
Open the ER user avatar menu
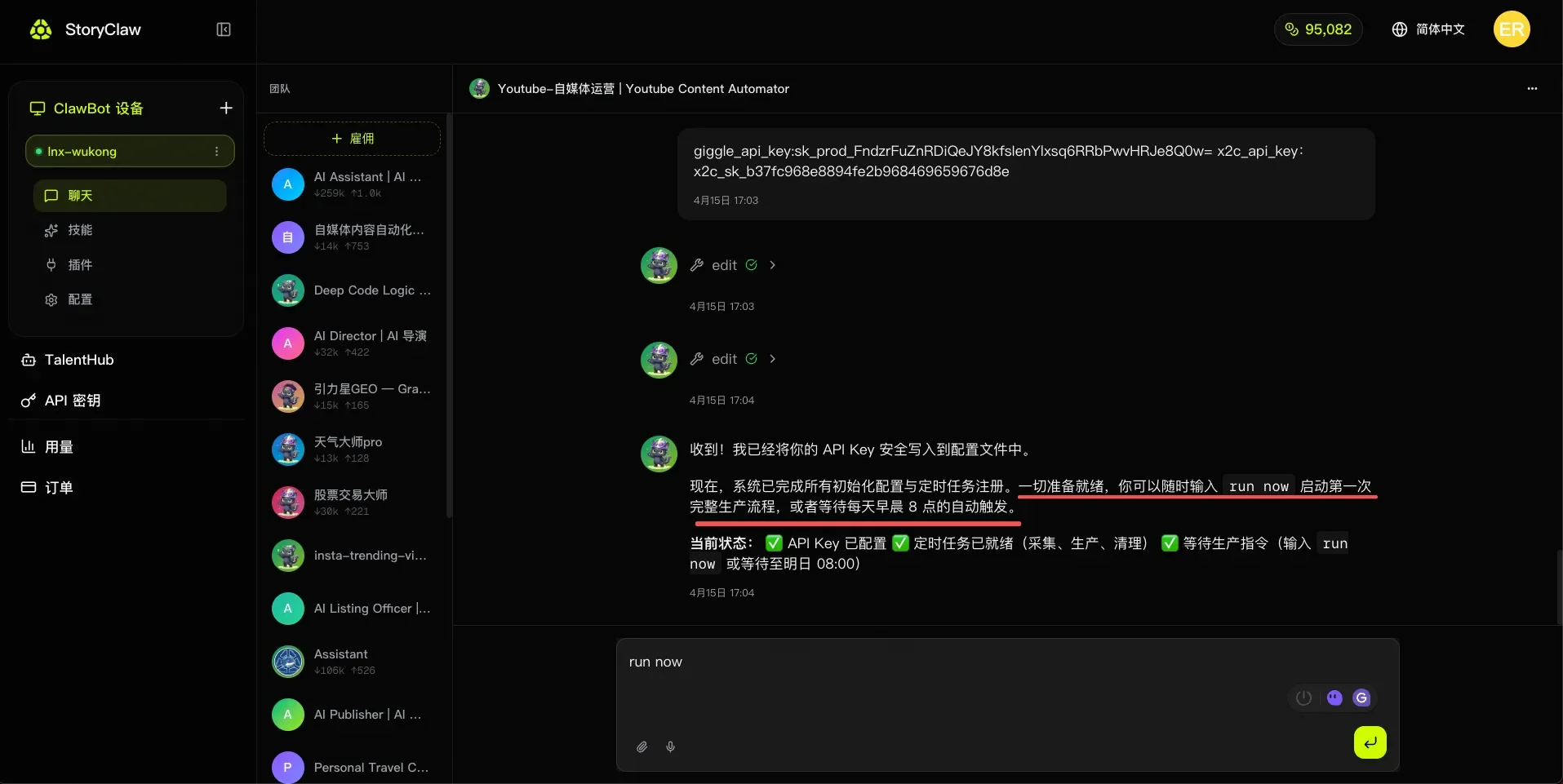(x=1512, y=29)
